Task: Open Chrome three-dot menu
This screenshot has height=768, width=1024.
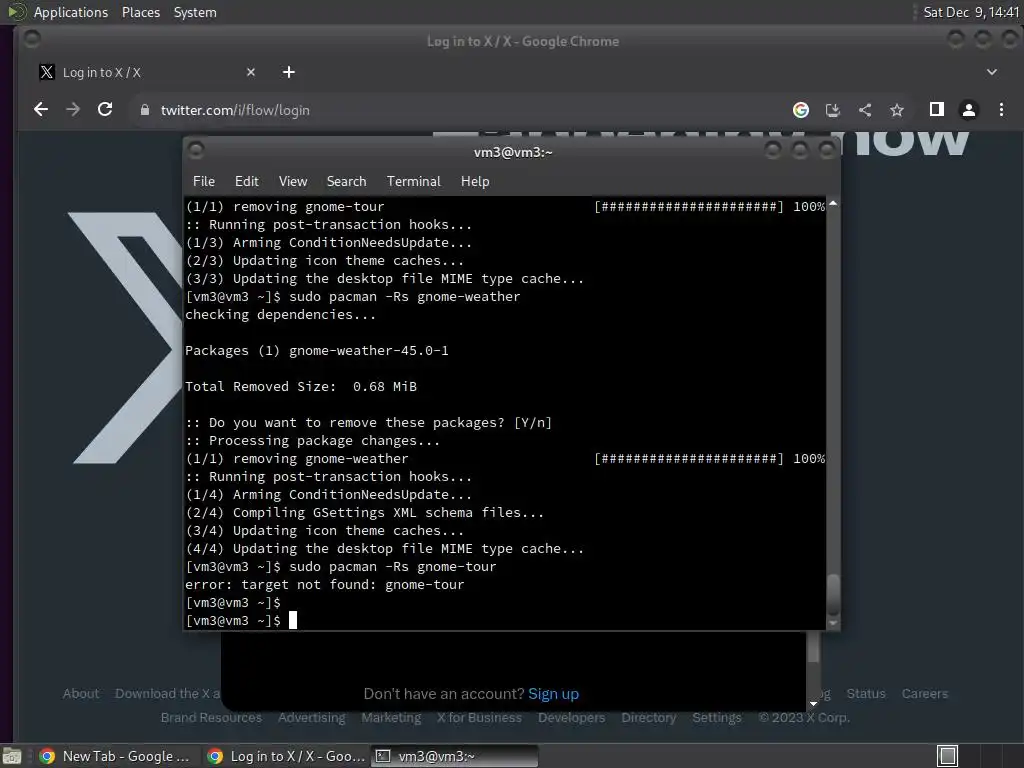Action: click(1001, 110)
